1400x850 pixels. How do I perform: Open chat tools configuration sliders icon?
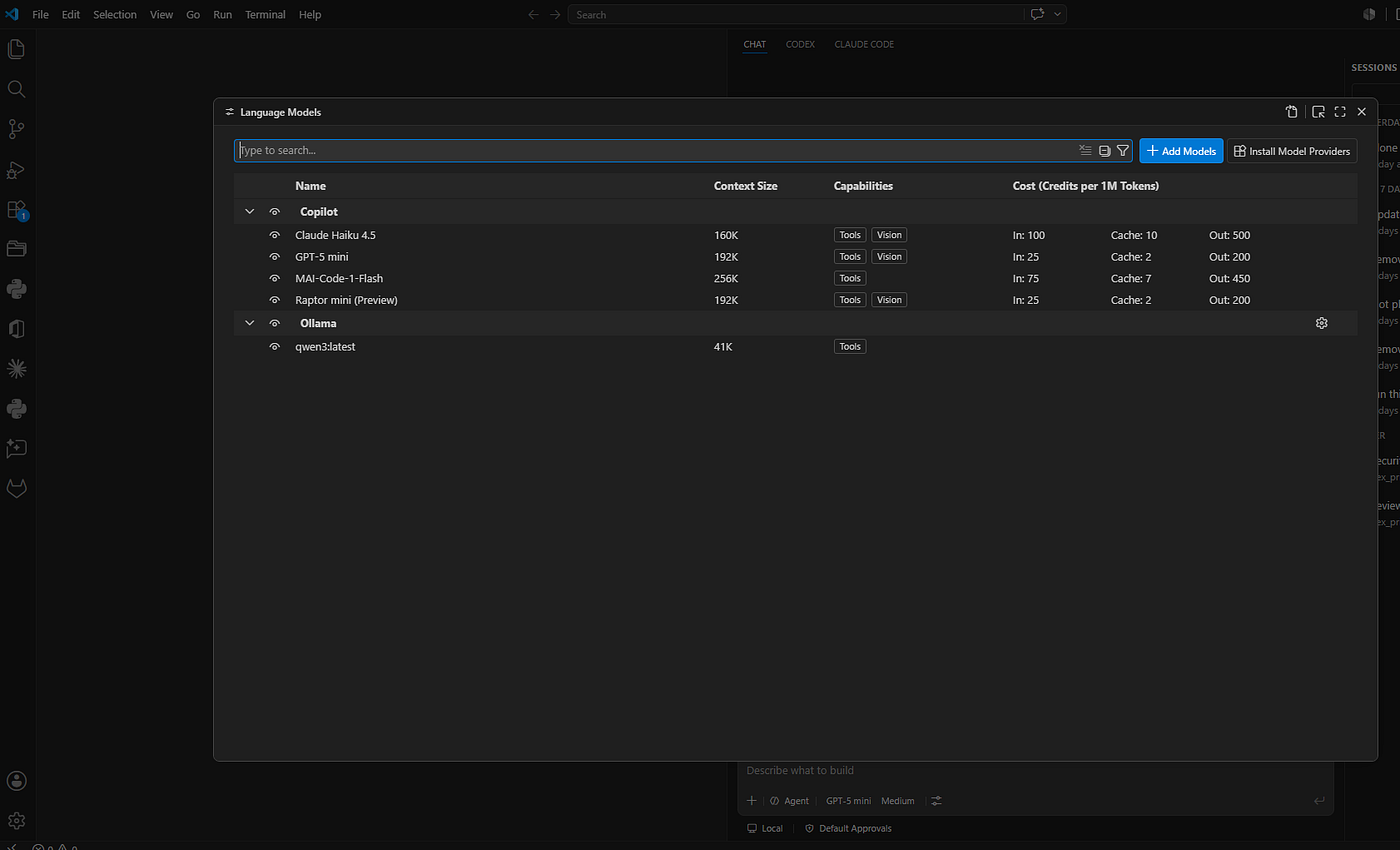pos(936,801)
